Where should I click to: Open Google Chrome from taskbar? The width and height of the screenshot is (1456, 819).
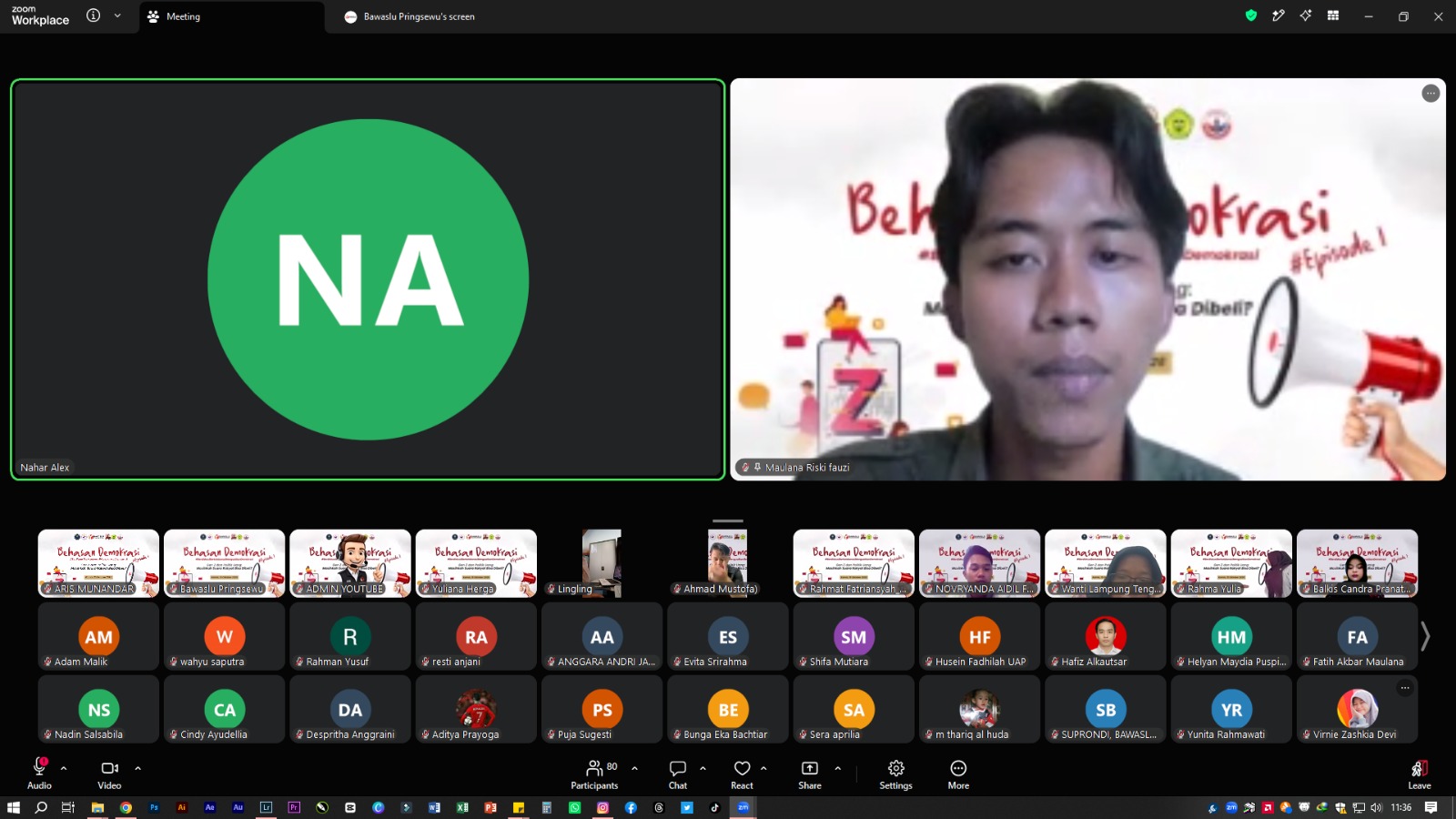coord(126,807)
